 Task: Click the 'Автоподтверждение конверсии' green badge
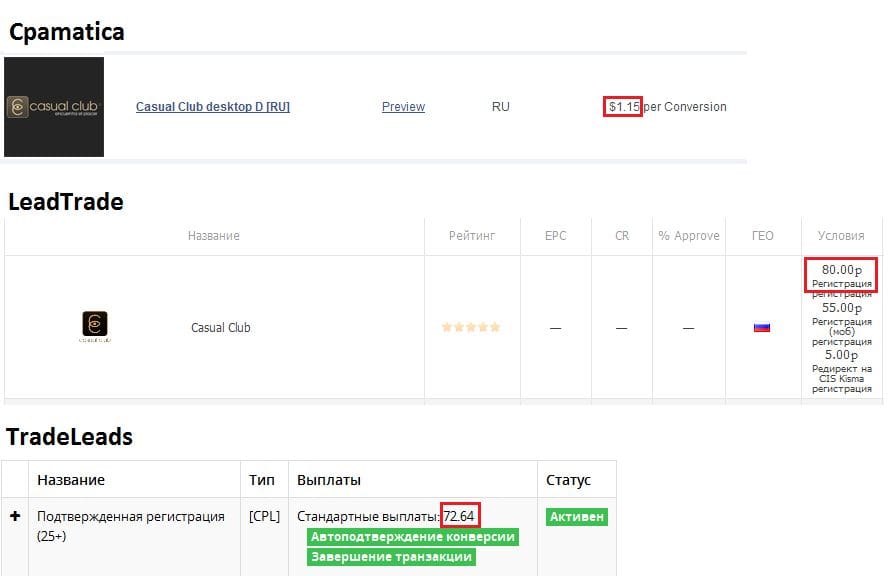[413, 536]
